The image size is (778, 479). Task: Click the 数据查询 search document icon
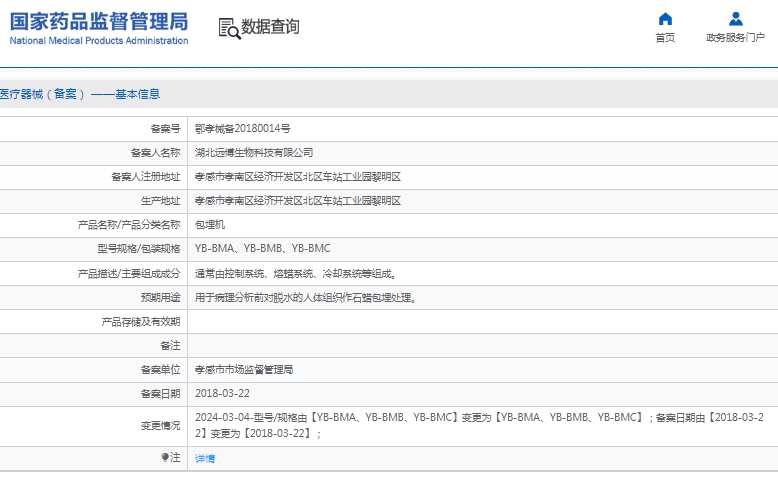[229, 28]
